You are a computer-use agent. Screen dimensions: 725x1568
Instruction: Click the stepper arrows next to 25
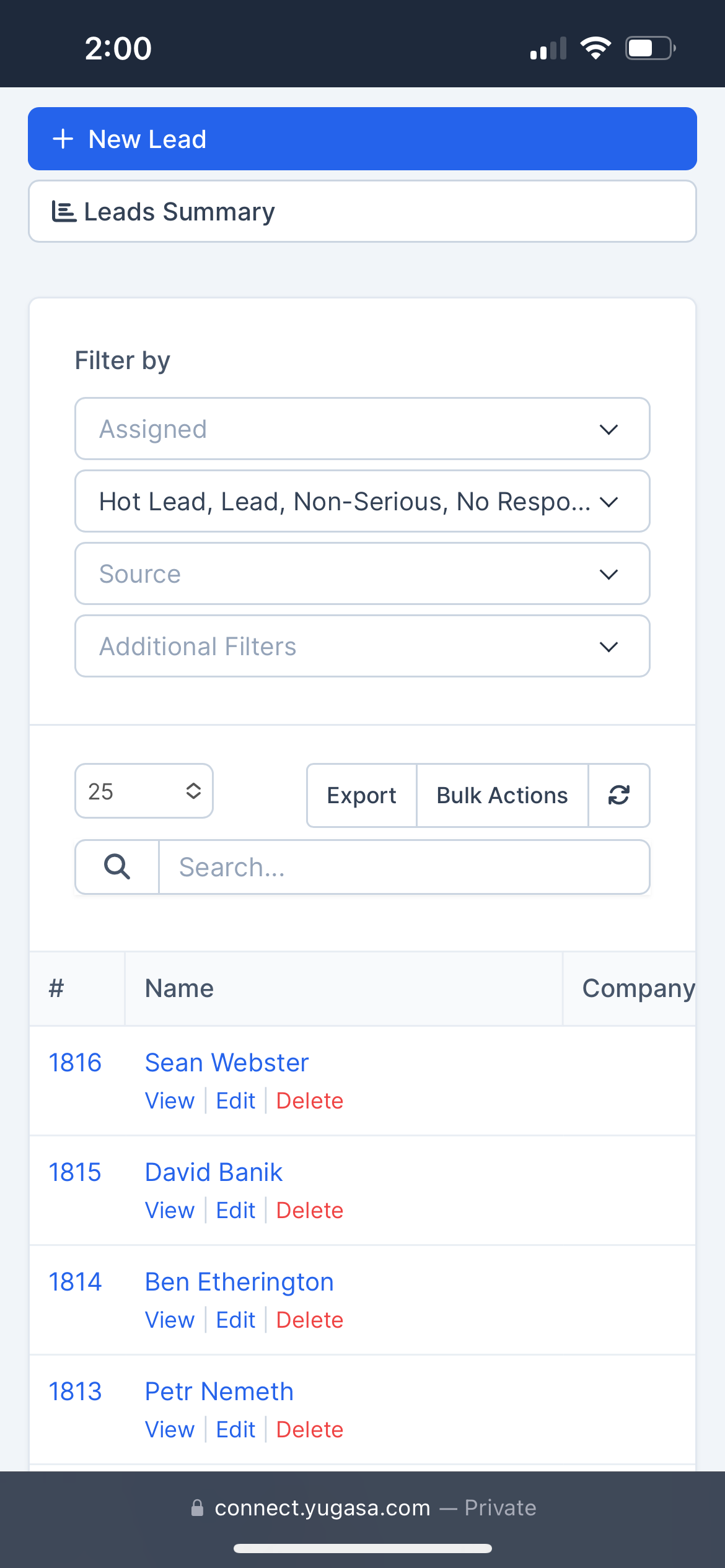[x=192, y=791]
